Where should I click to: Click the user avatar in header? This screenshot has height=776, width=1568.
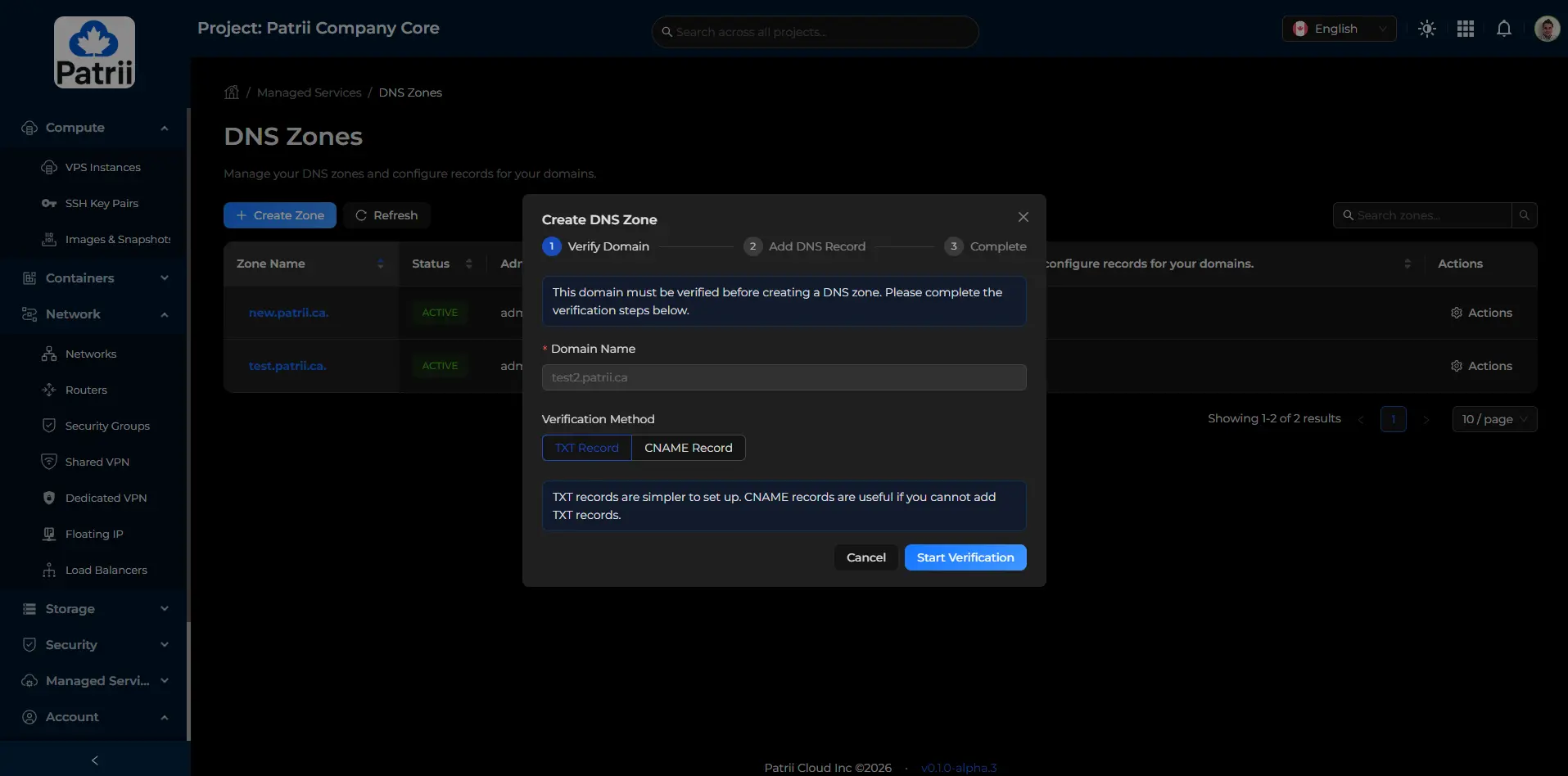pos(1546,29)
